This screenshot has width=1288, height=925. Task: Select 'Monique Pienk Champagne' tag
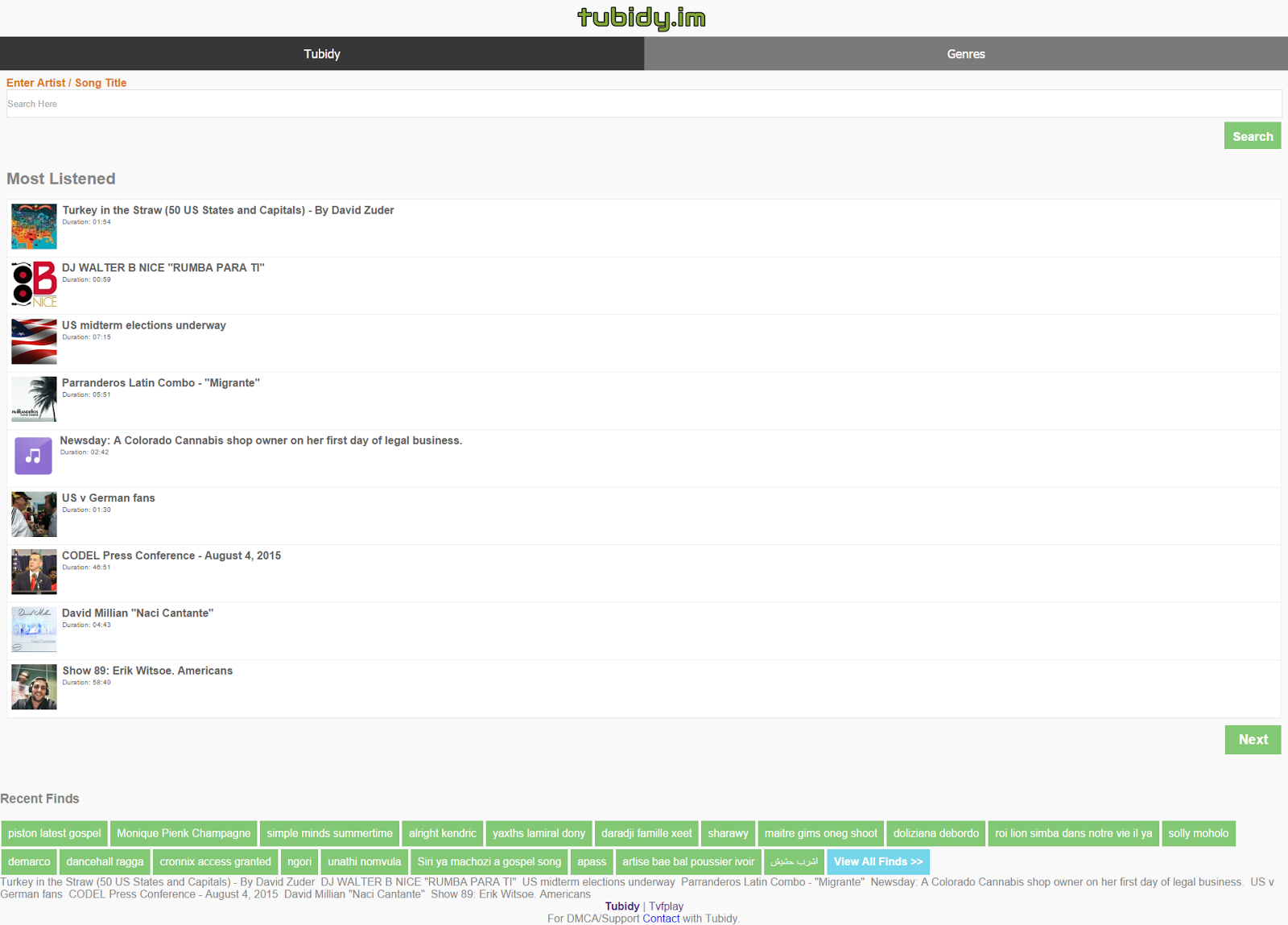pos(184,833)
